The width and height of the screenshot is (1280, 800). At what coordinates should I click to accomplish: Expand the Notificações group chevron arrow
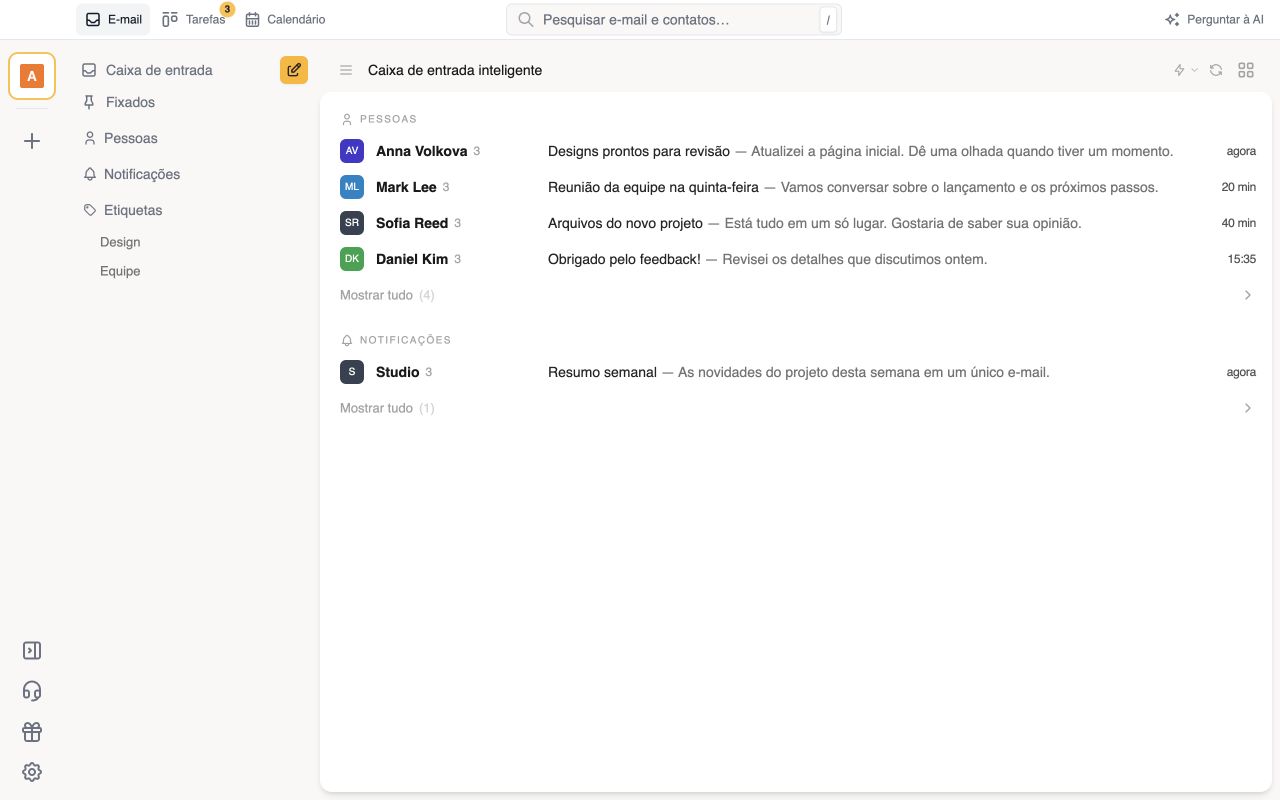click(1247, 408)
